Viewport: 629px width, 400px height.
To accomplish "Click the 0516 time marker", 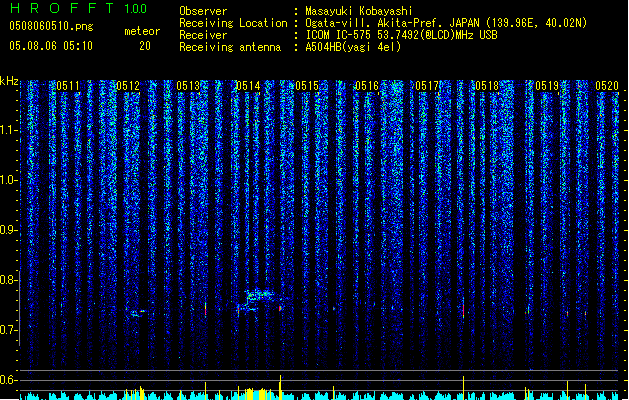I will (367, 86).
